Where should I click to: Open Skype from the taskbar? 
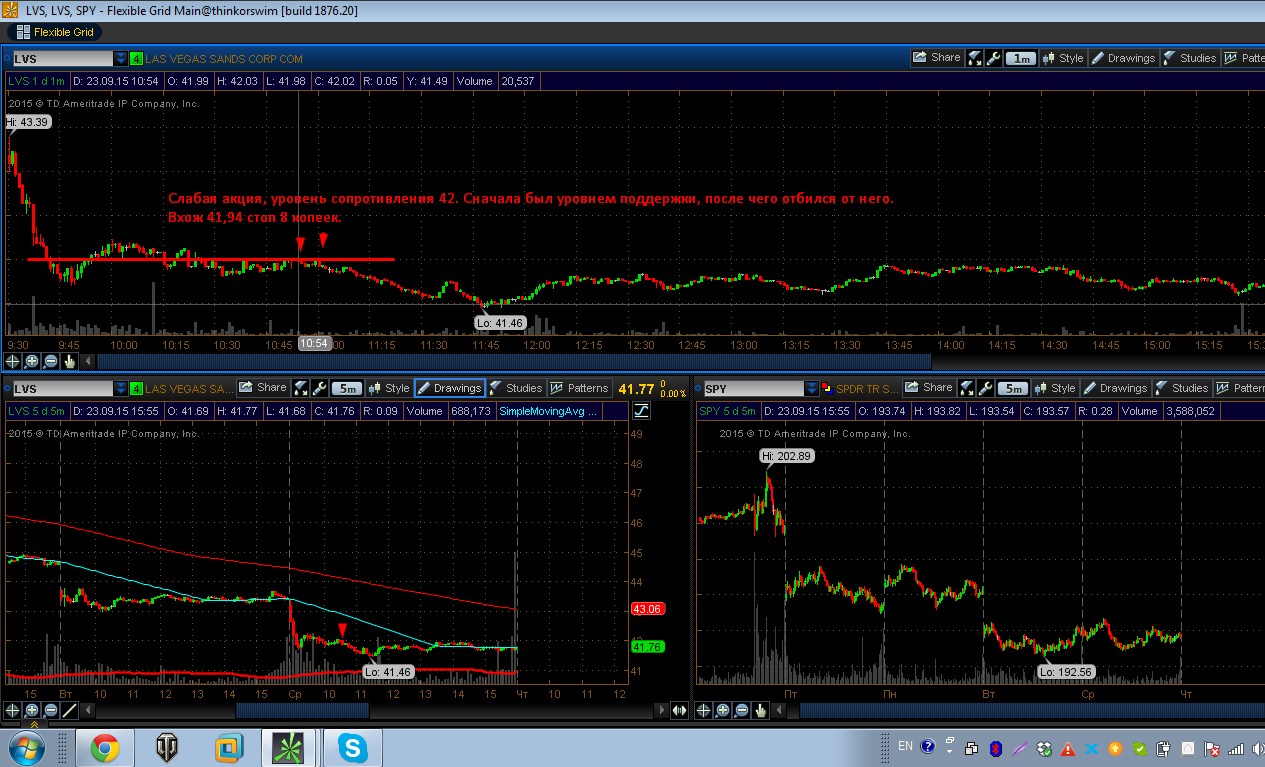(352, 747)
